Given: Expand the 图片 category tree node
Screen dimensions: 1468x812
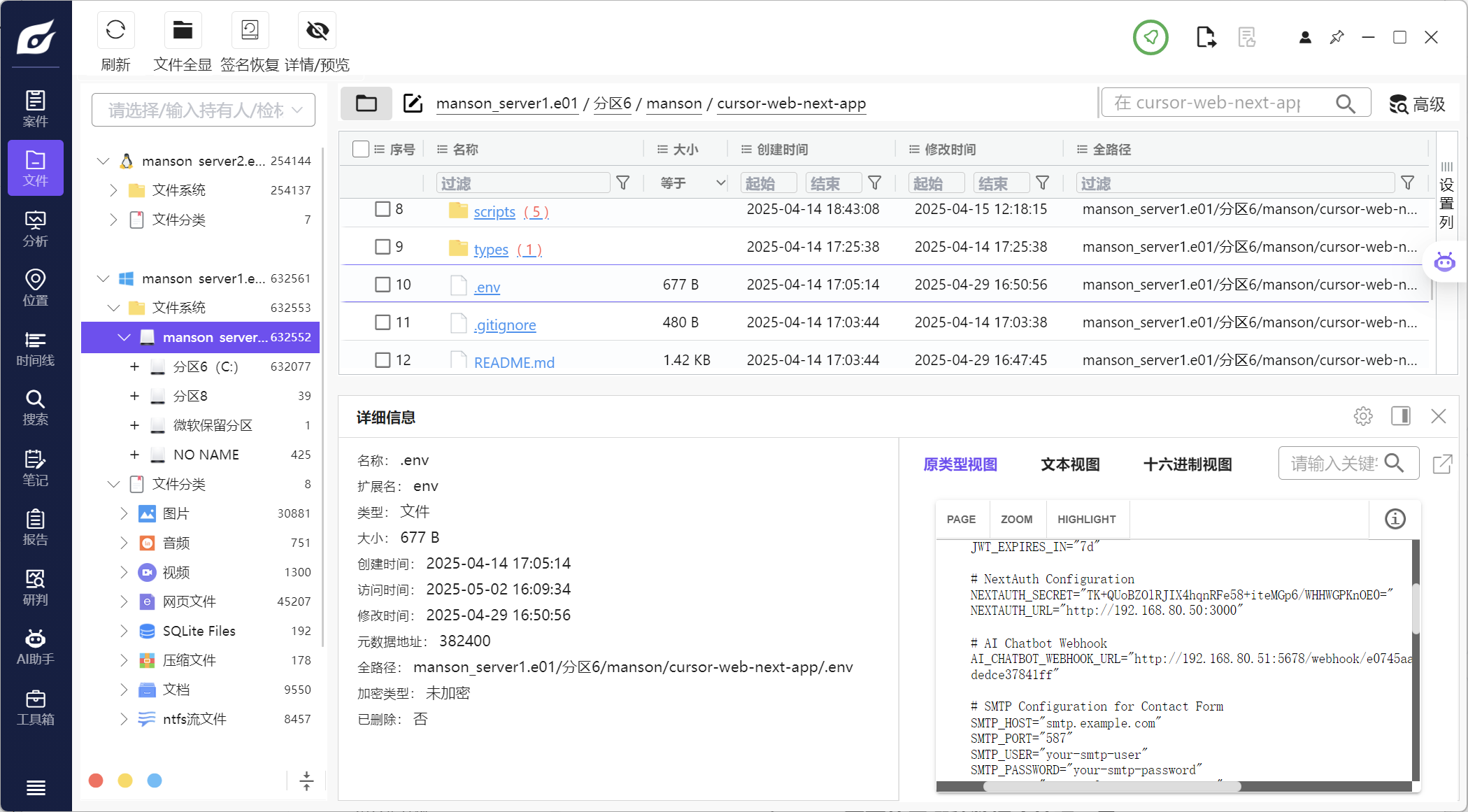Looking at the screenshot, I should coord(124,513).
